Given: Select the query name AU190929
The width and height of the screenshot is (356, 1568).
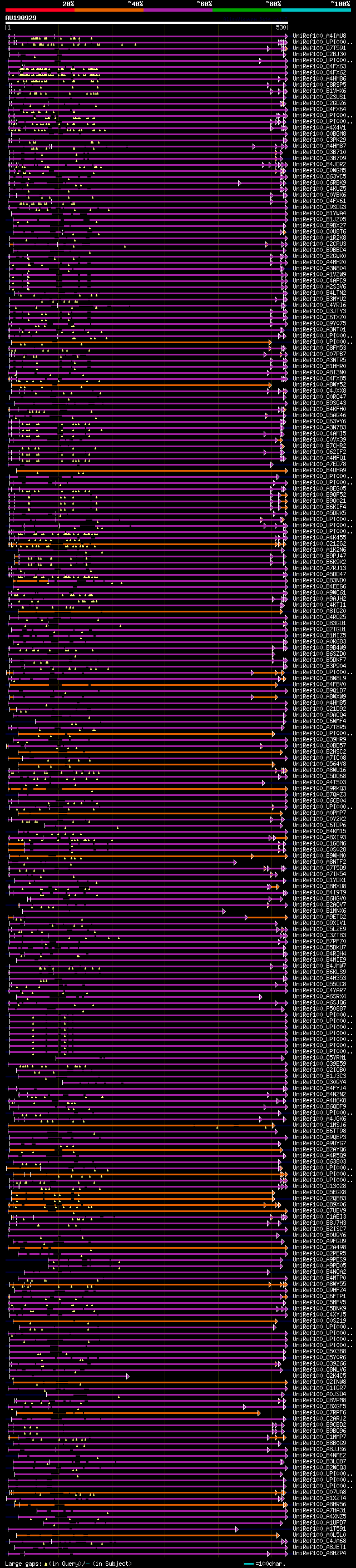Looking at the screenshot, I should click(x=21, y=18).
